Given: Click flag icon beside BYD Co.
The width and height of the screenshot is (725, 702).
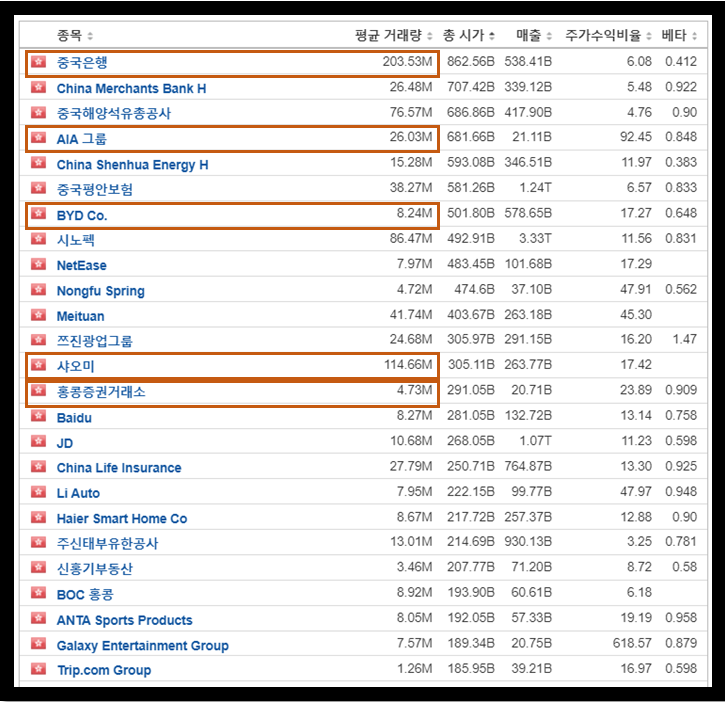Looking at the screenshot, I should coord(38,213).
